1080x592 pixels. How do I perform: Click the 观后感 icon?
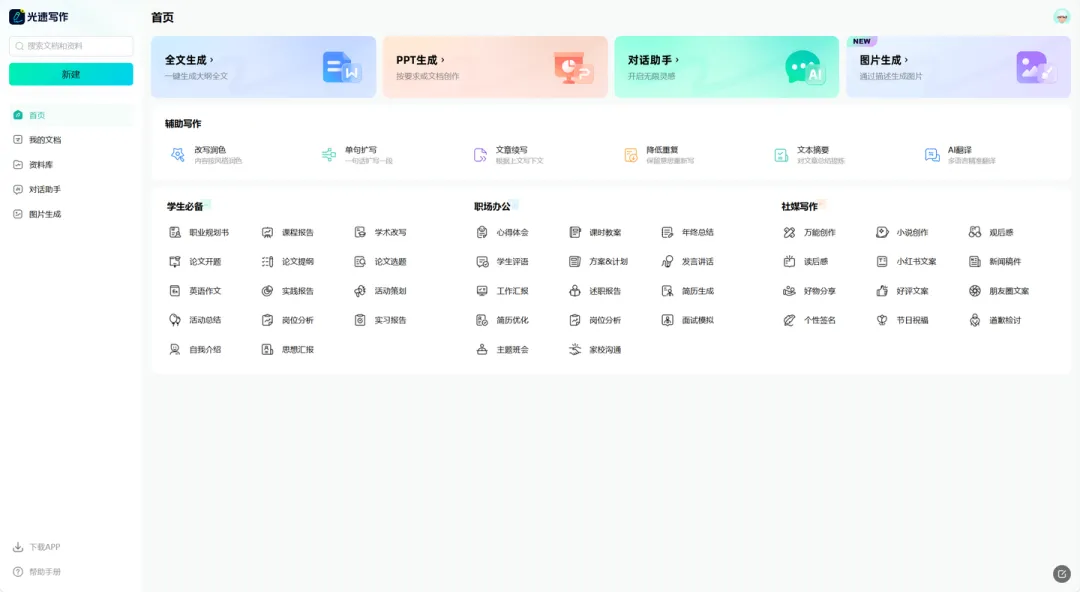(x=975, y=233)
